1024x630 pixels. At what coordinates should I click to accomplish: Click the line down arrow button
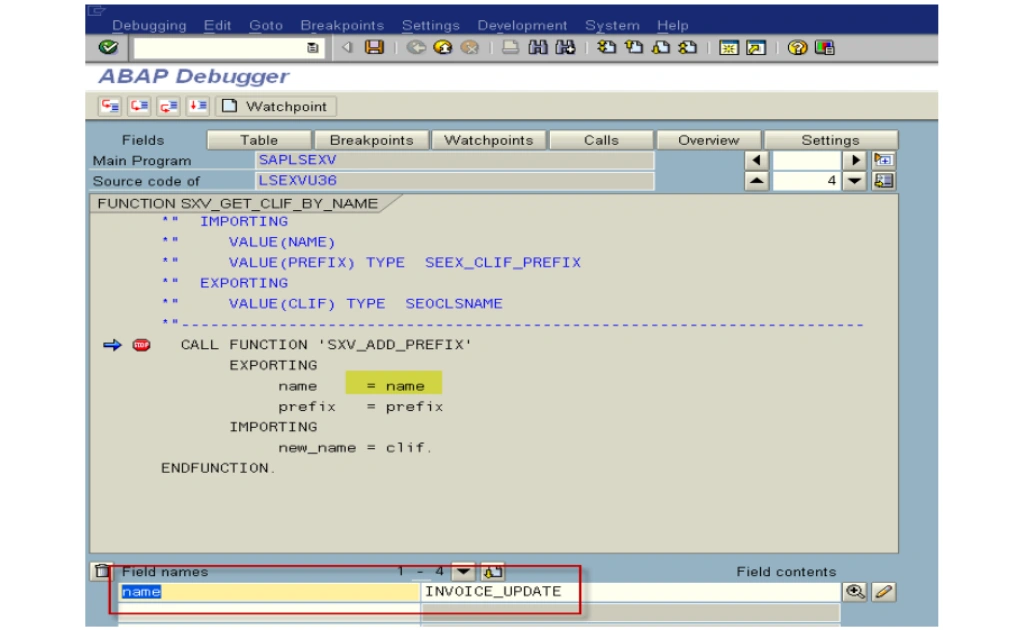855,181
